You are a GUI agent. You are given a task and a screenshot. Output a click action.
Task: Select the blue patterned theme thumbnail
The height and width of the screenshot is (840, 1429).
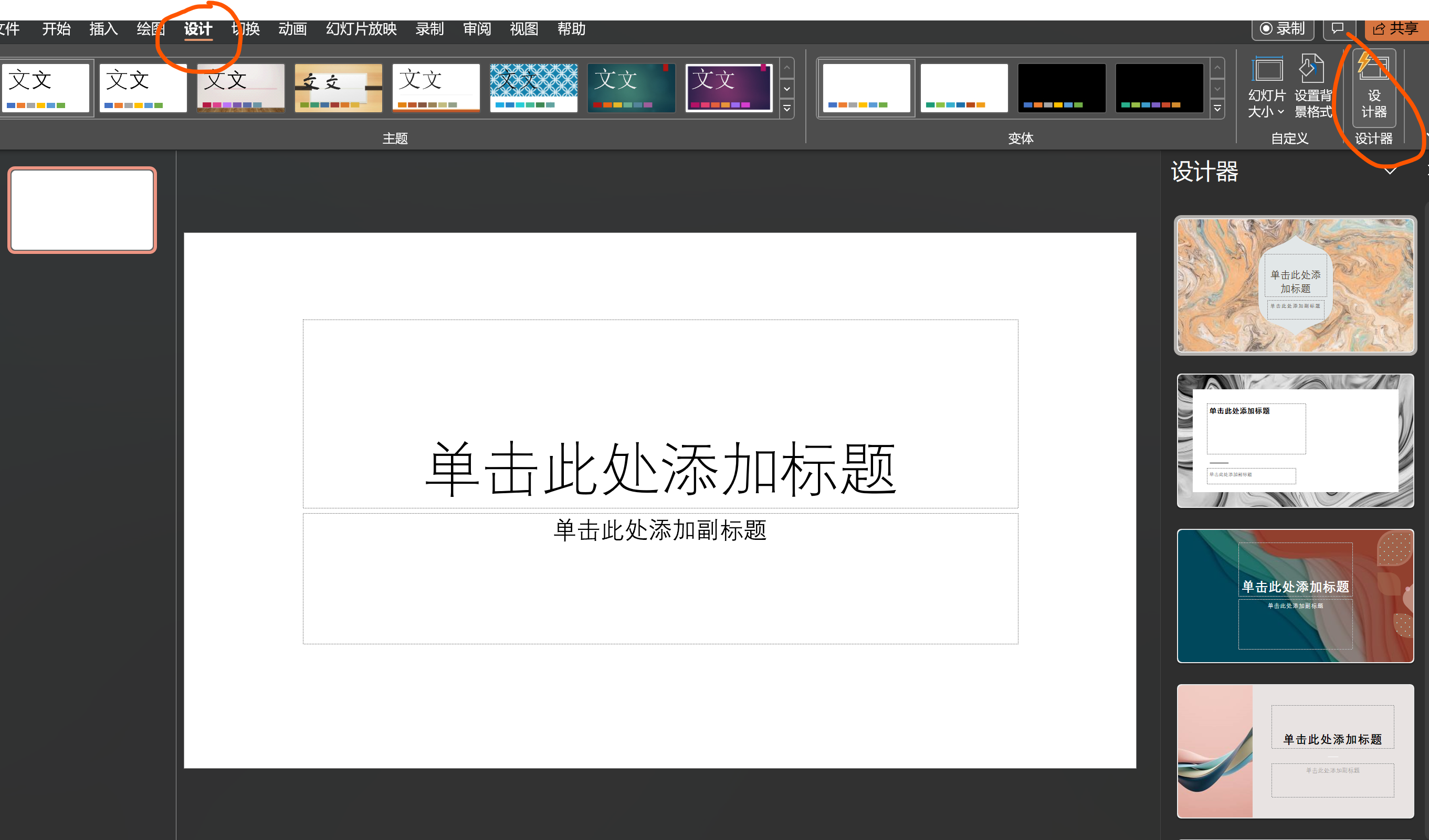click(533, 88)
